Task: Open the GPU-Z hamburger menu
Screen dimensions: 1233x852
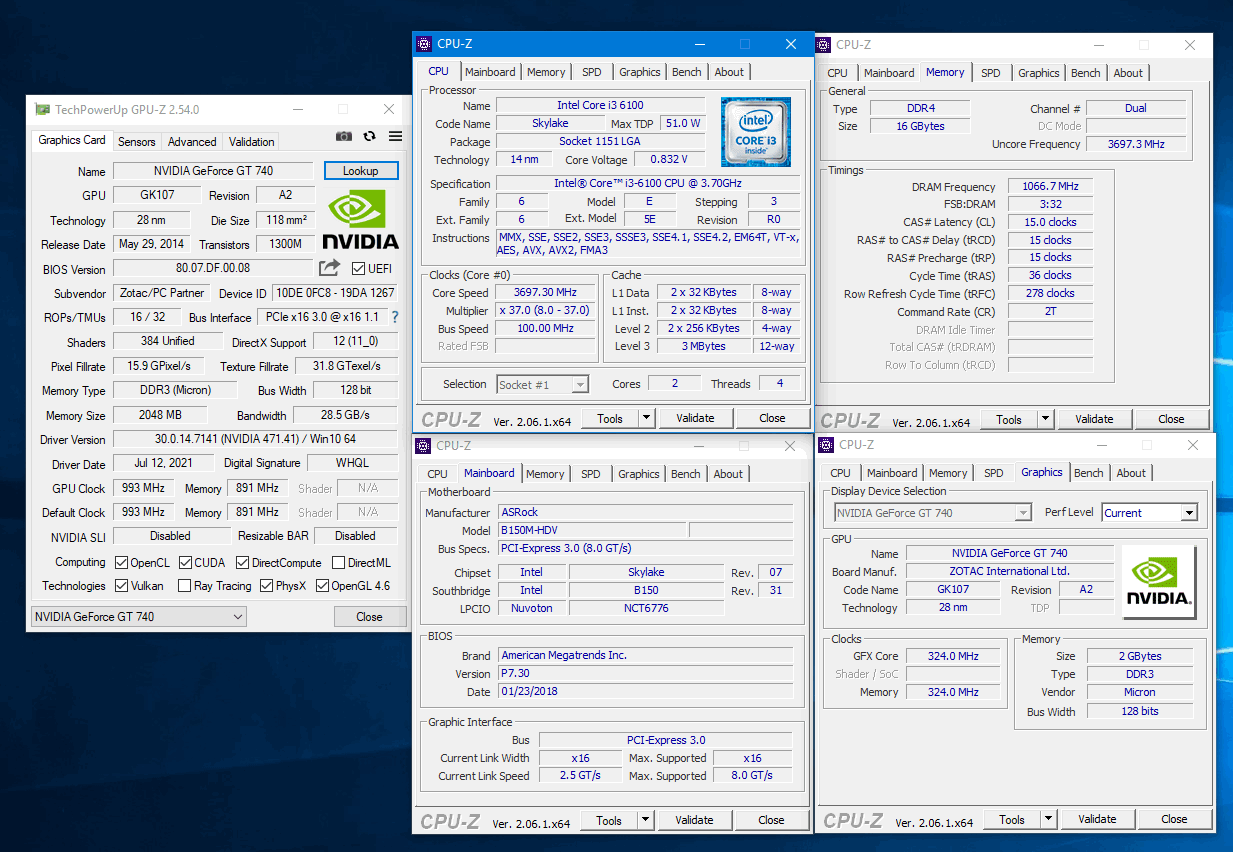Action: pos(395,137)
